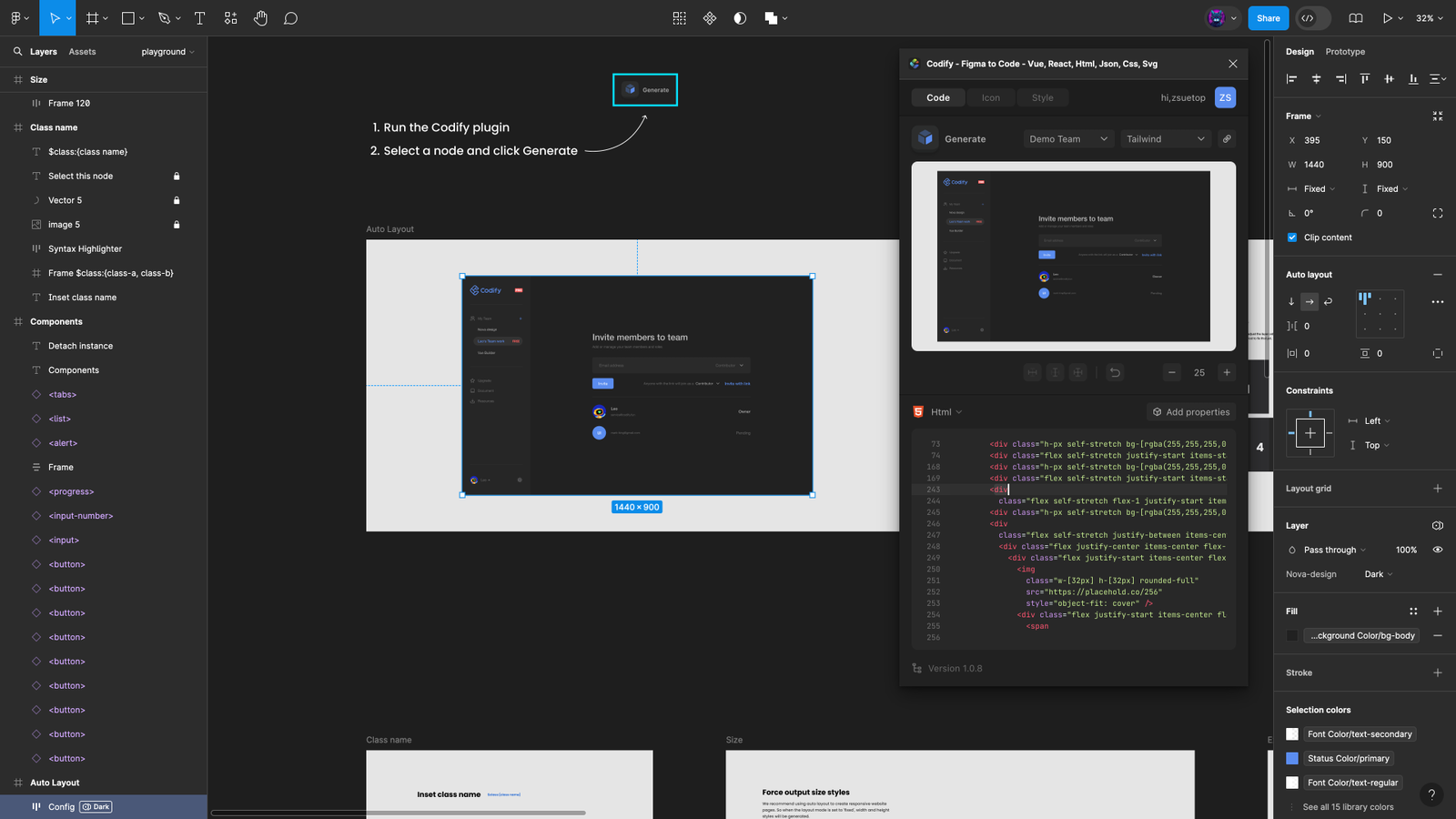Image resolution: width=1456 pixels, height=819 pixels.
Task: Click the Create component icon
Action: (710, 18)
